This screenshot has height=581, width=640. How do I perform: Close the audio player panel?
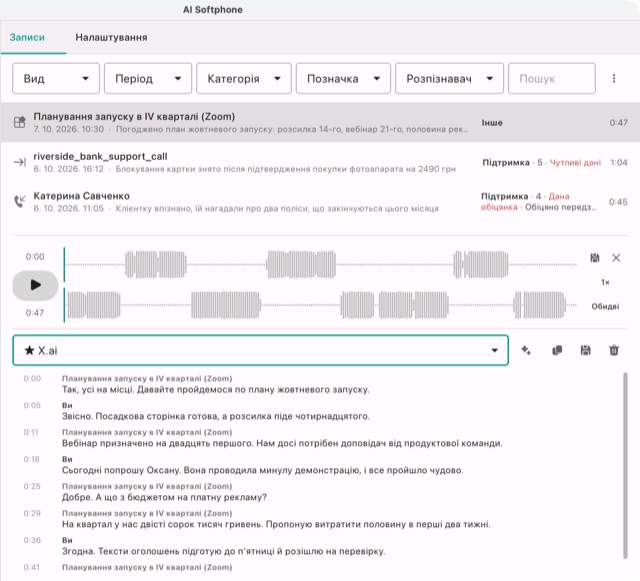616,258
